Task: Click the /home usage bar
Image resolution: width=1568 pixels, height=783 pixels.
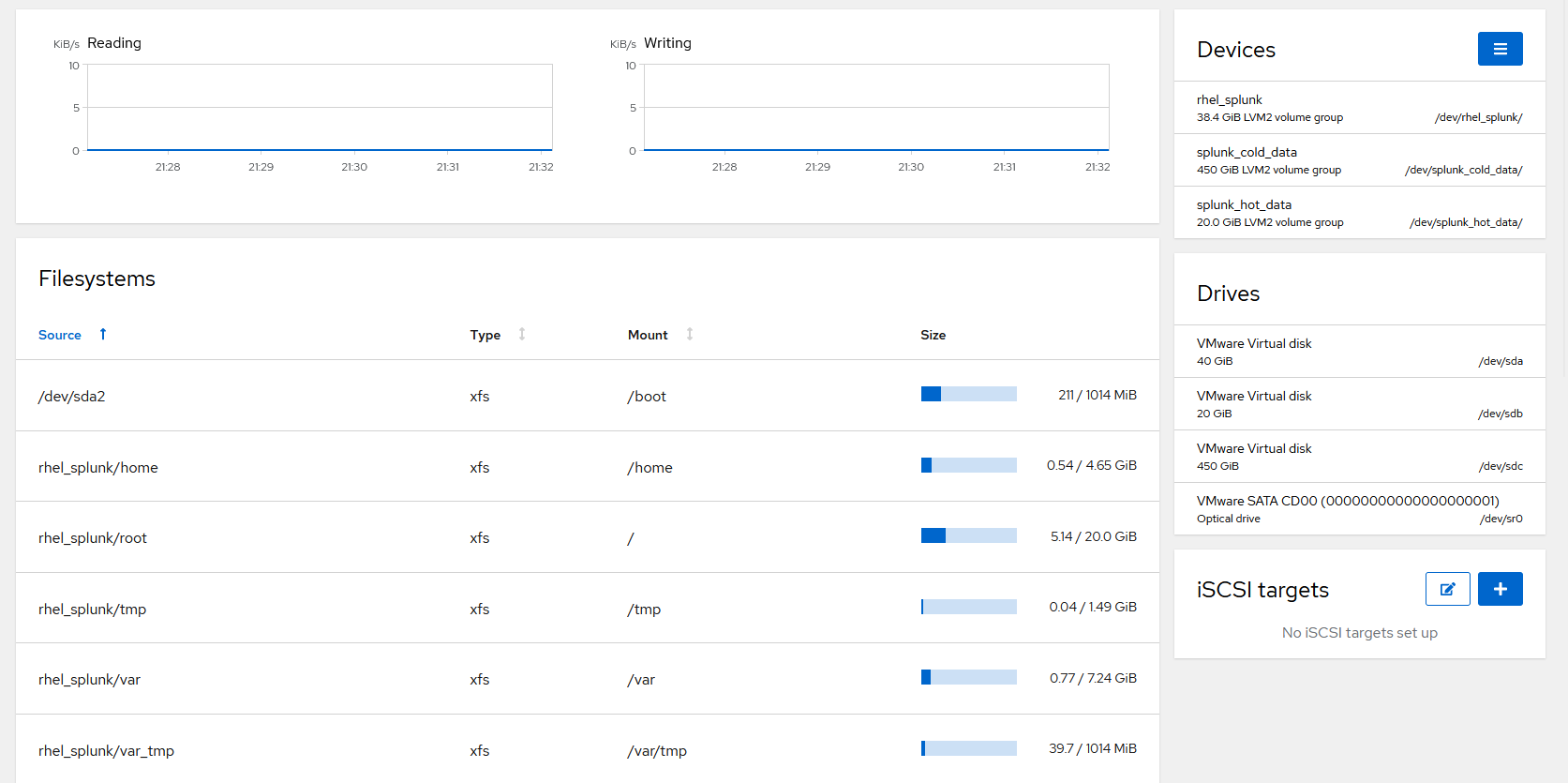Action: point(969,465)
